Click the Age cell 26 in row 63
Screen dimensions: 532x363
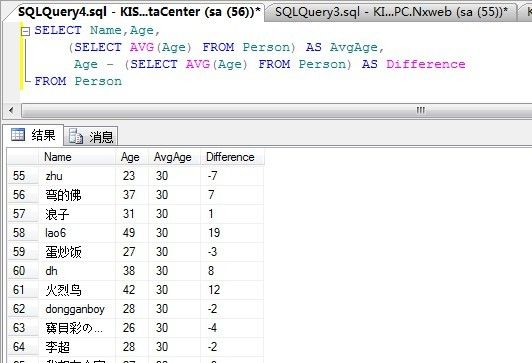click(132, 328)
